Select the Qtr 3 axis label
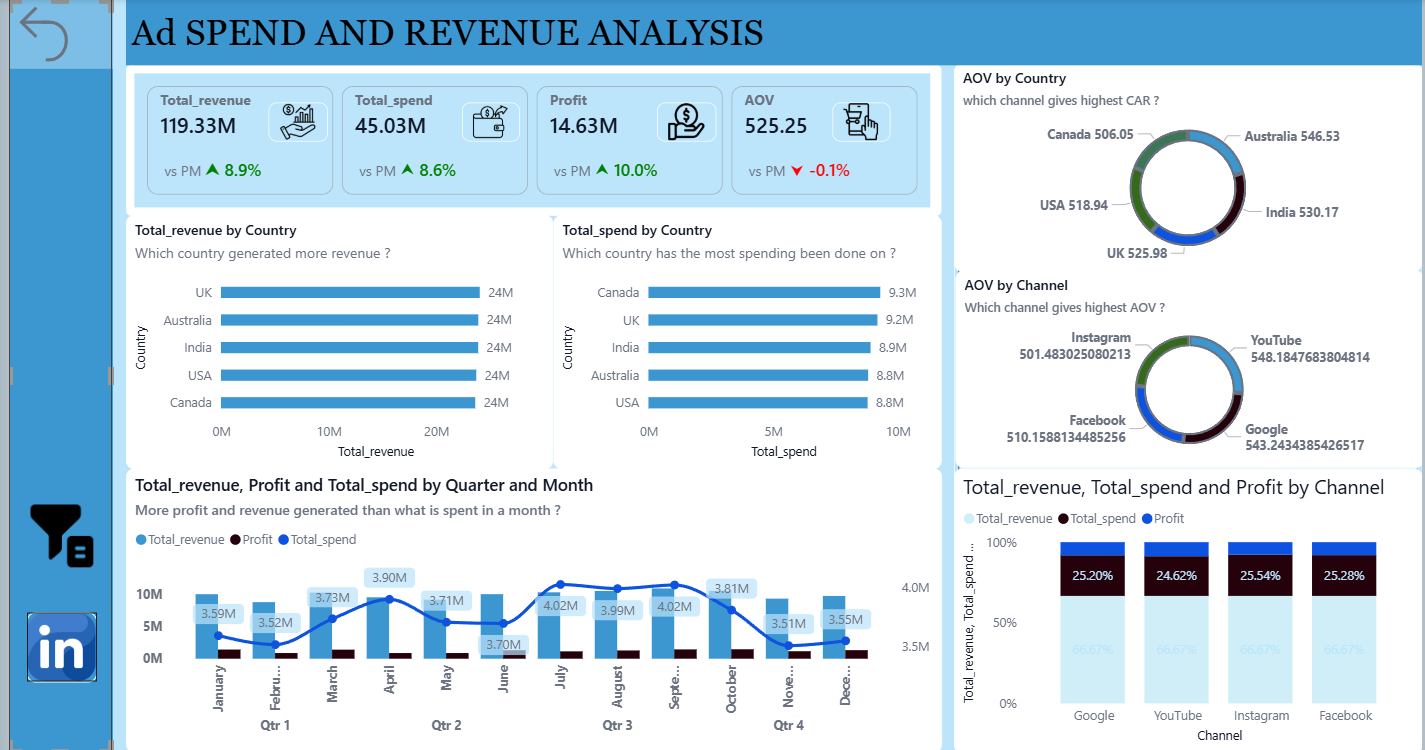 click(617, 725)
